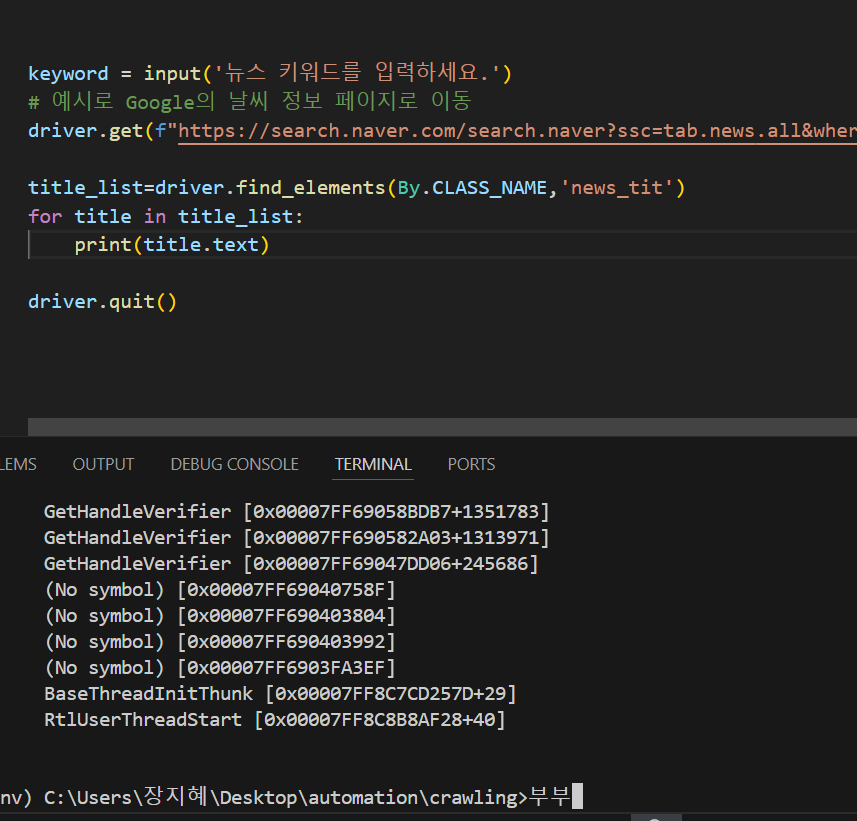Place cursor in terminal prompt line after 부부

[x=577, y=796]
